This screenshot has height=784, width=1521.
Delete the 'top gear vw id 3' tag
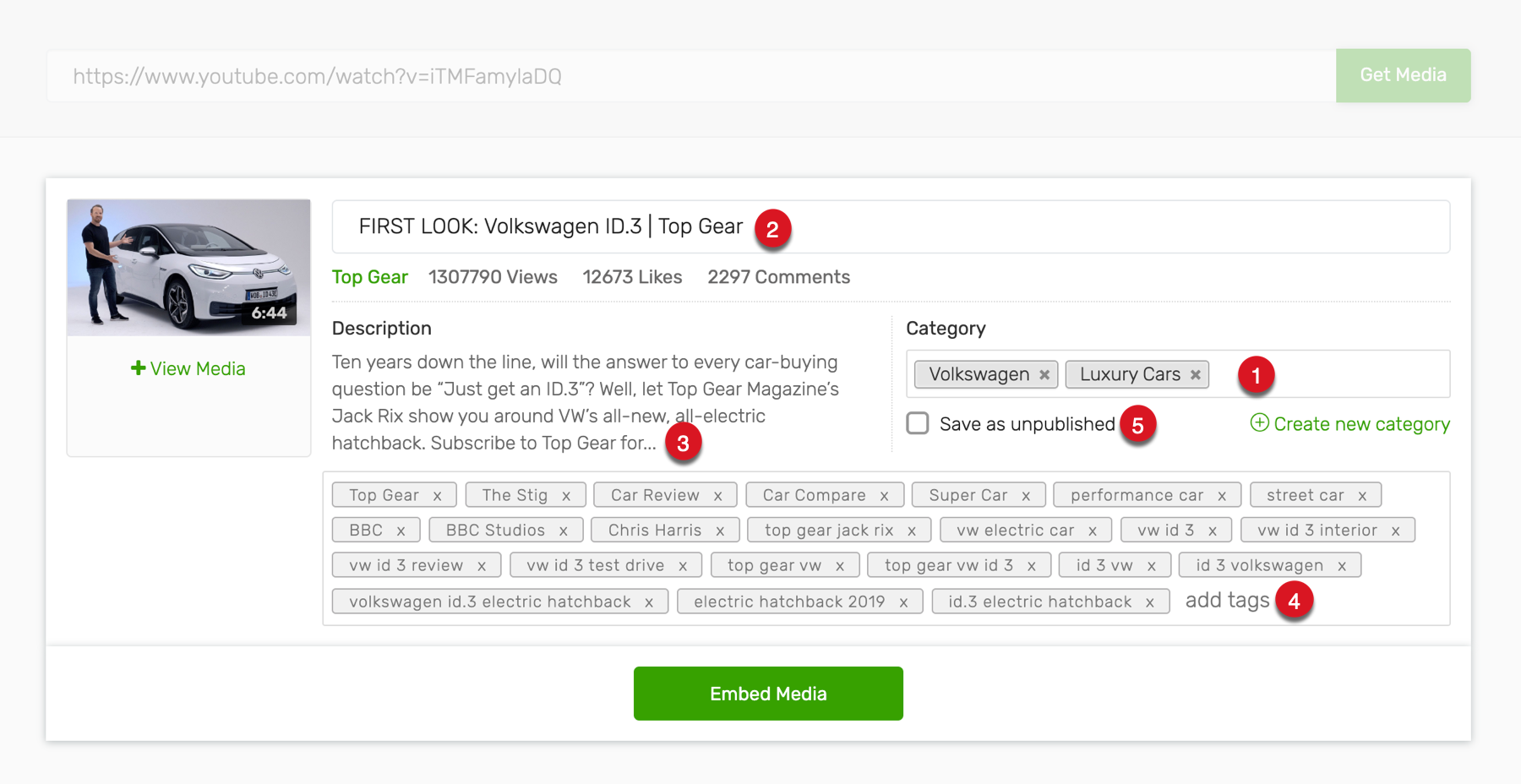[1032, 566]
